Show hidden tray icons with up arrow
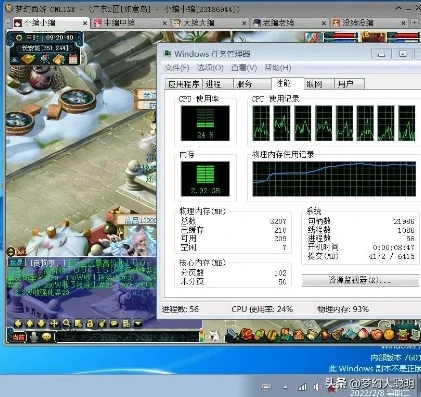The width and height of the screenshot is (421, 397). [x=285, y=387]
